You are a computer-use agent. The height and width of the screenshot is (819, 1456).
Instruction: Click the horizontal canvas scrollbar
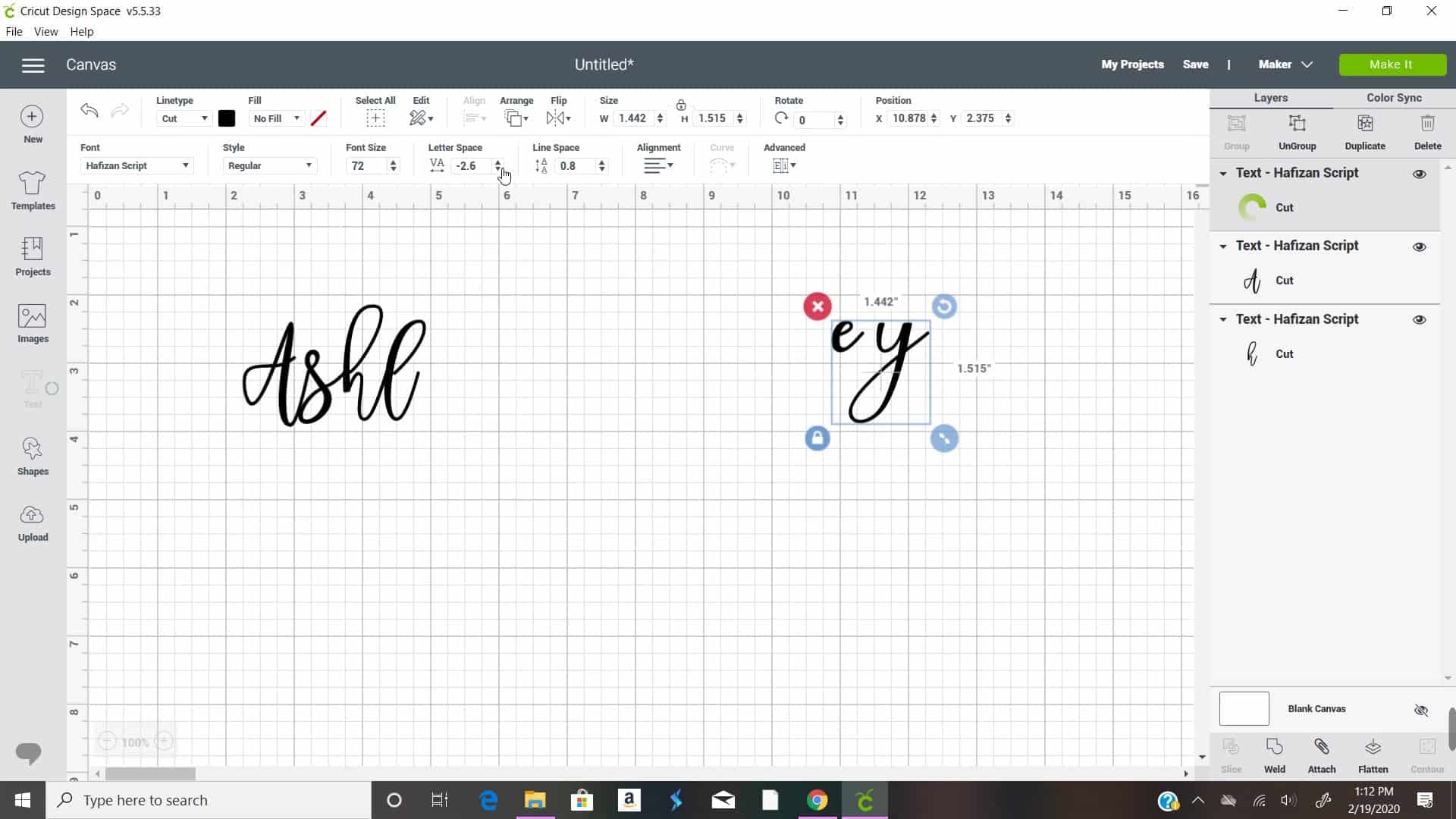tap(150, 773)
